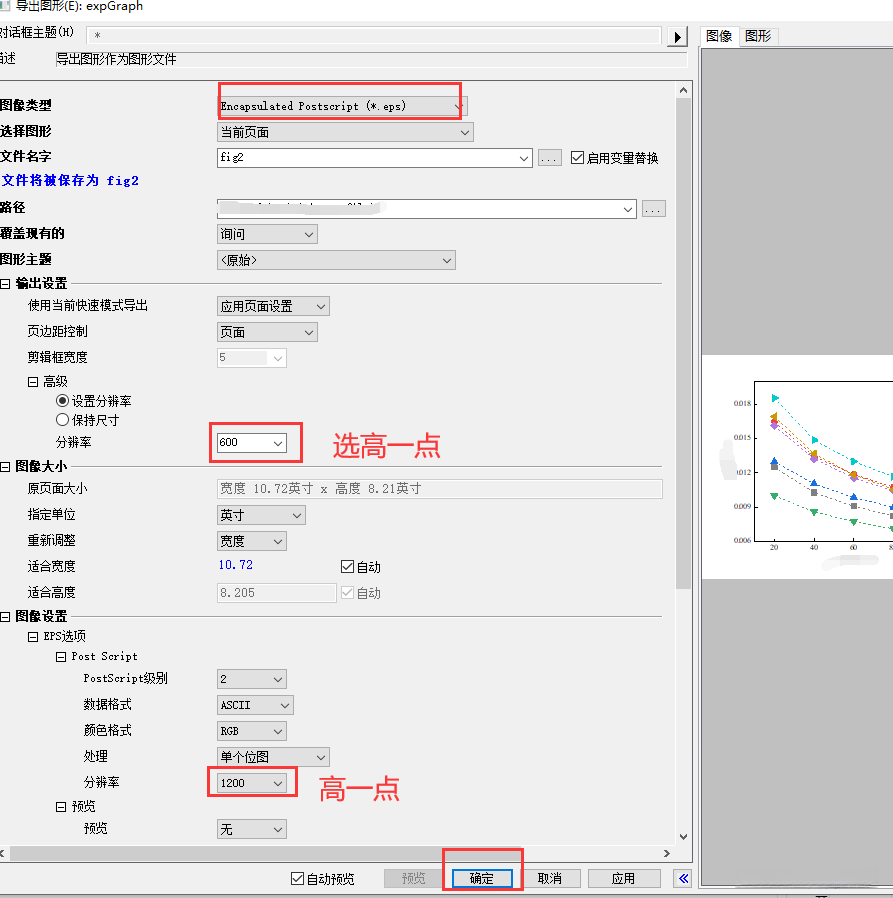Click disabled 剪辑框宽度 dropdown showing 5
Screen dimensions: 893x898
point(251,358)
